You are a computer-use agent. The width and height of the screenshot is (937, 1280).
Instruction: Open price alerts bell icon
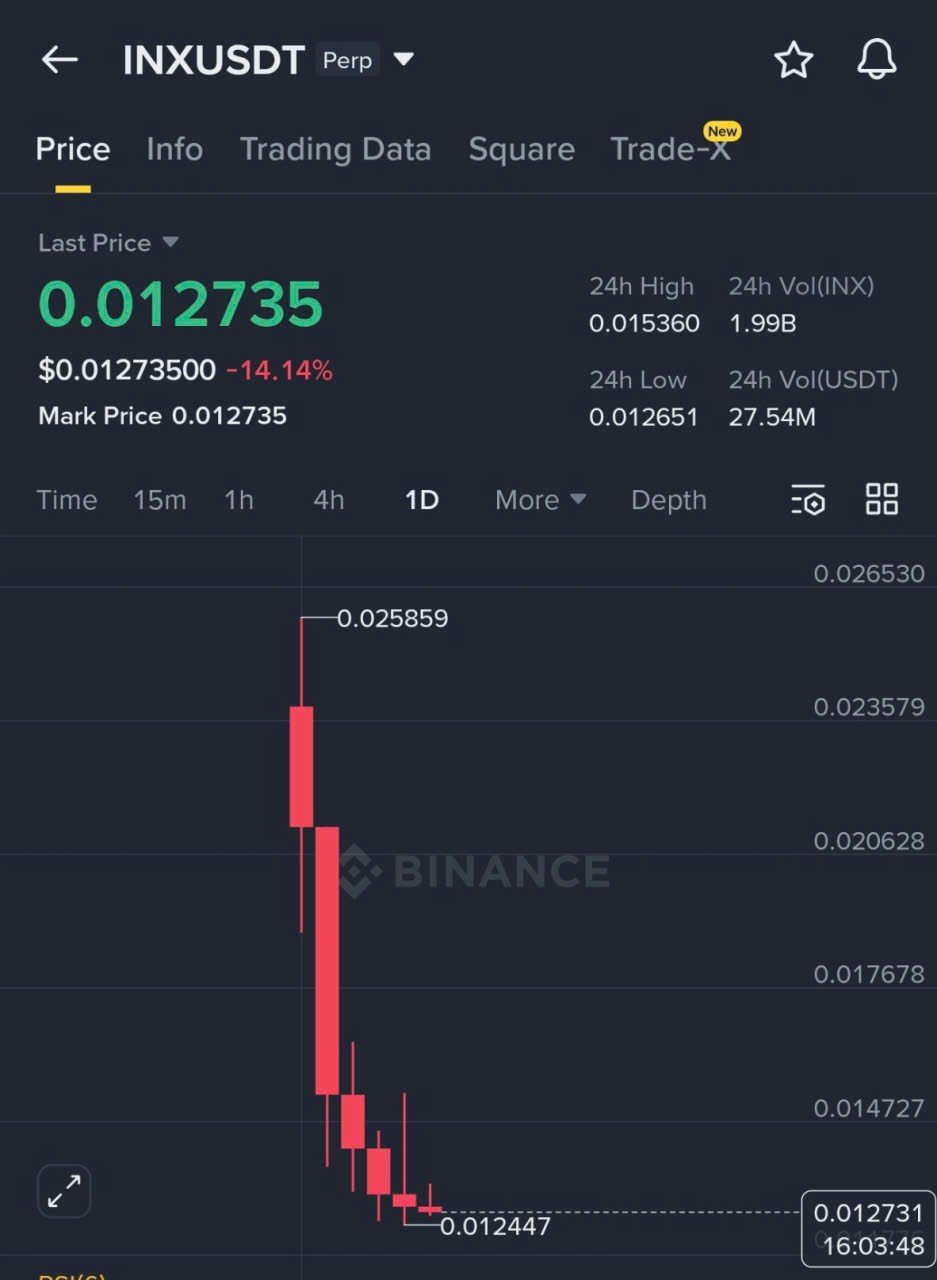[877, 61]
